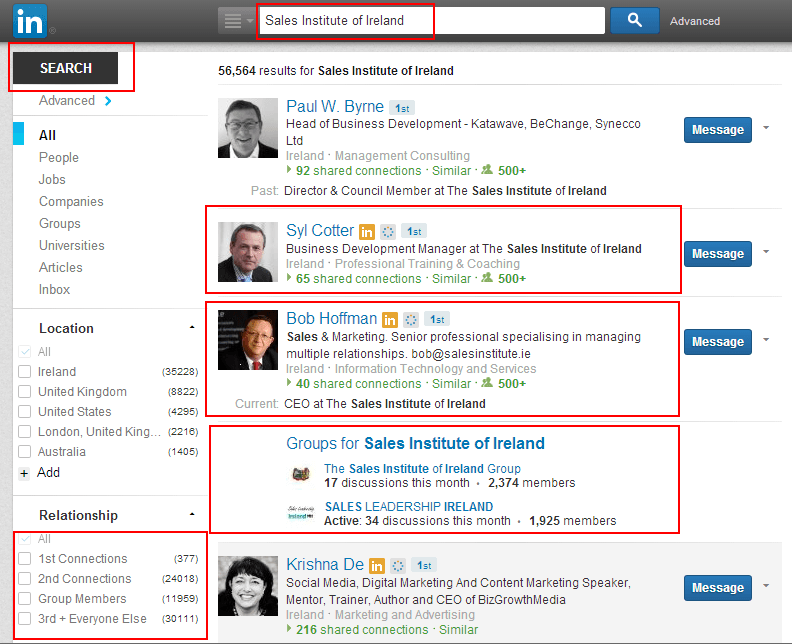Message Krishna De
Image resolution: width=792 pixels, height=644 pixels.
pos(718,587)
